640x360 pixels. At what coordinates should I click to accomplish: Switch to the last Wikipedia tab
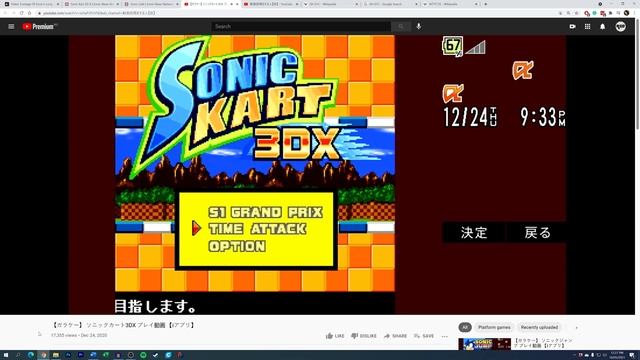pos(449,4)
